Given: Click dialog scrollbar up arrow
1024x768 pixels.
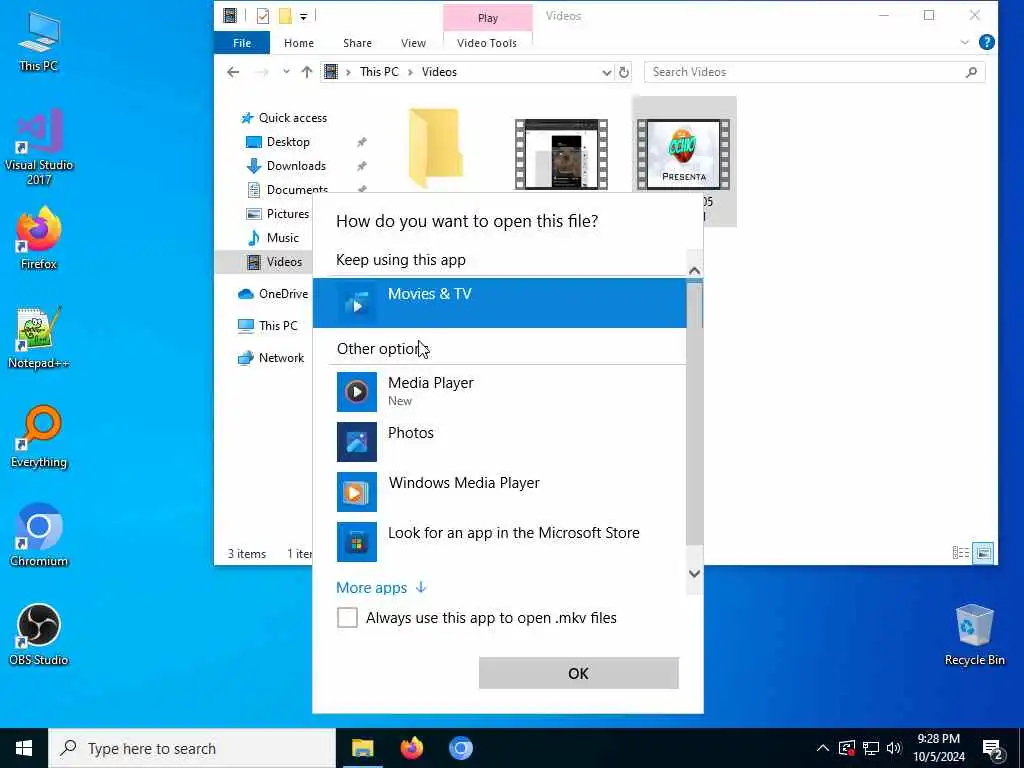Looking at the screenshot, I should (x=695, y=270).
